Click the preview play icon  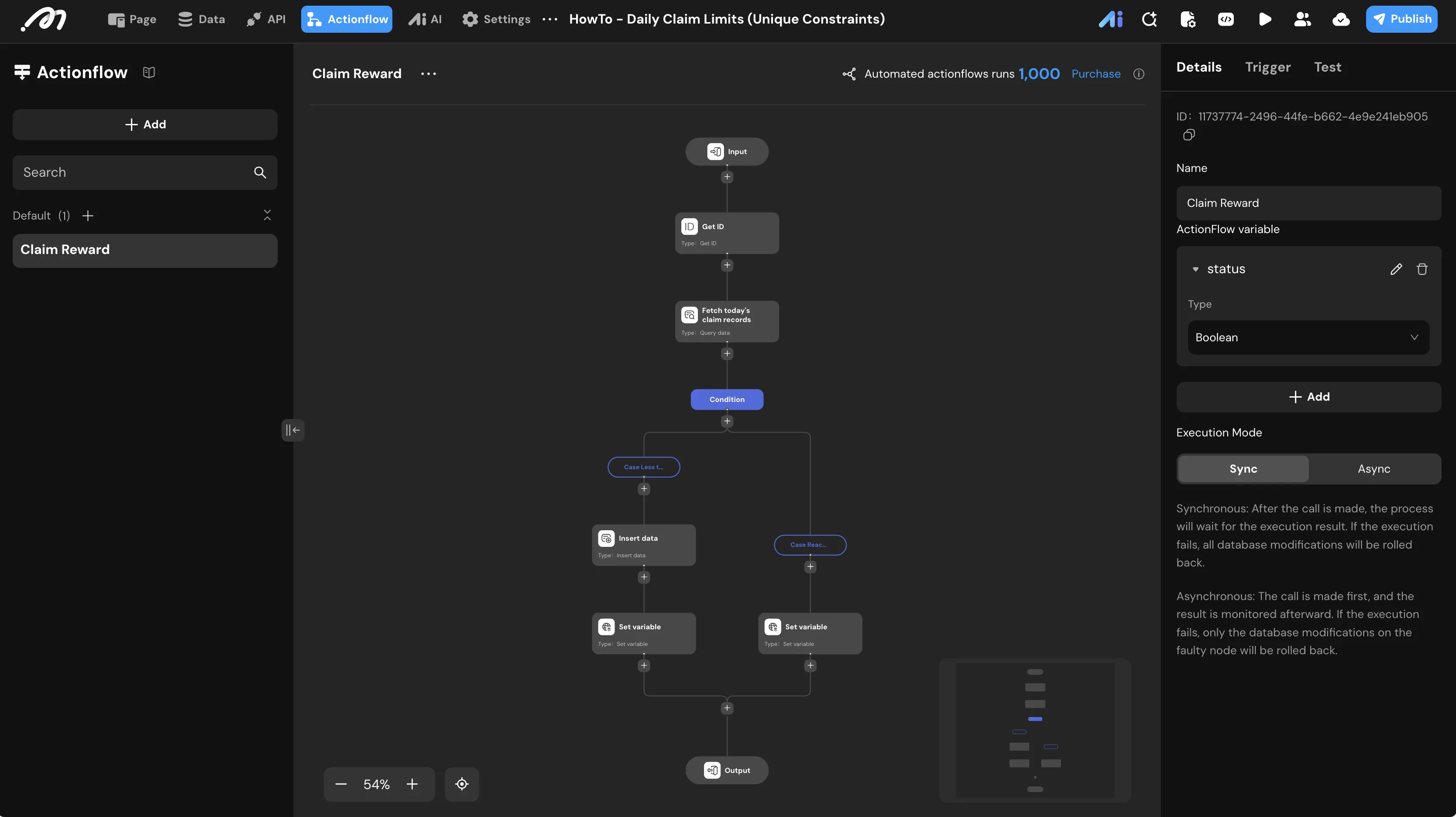pyautogui.click(x=1265, y=19)
